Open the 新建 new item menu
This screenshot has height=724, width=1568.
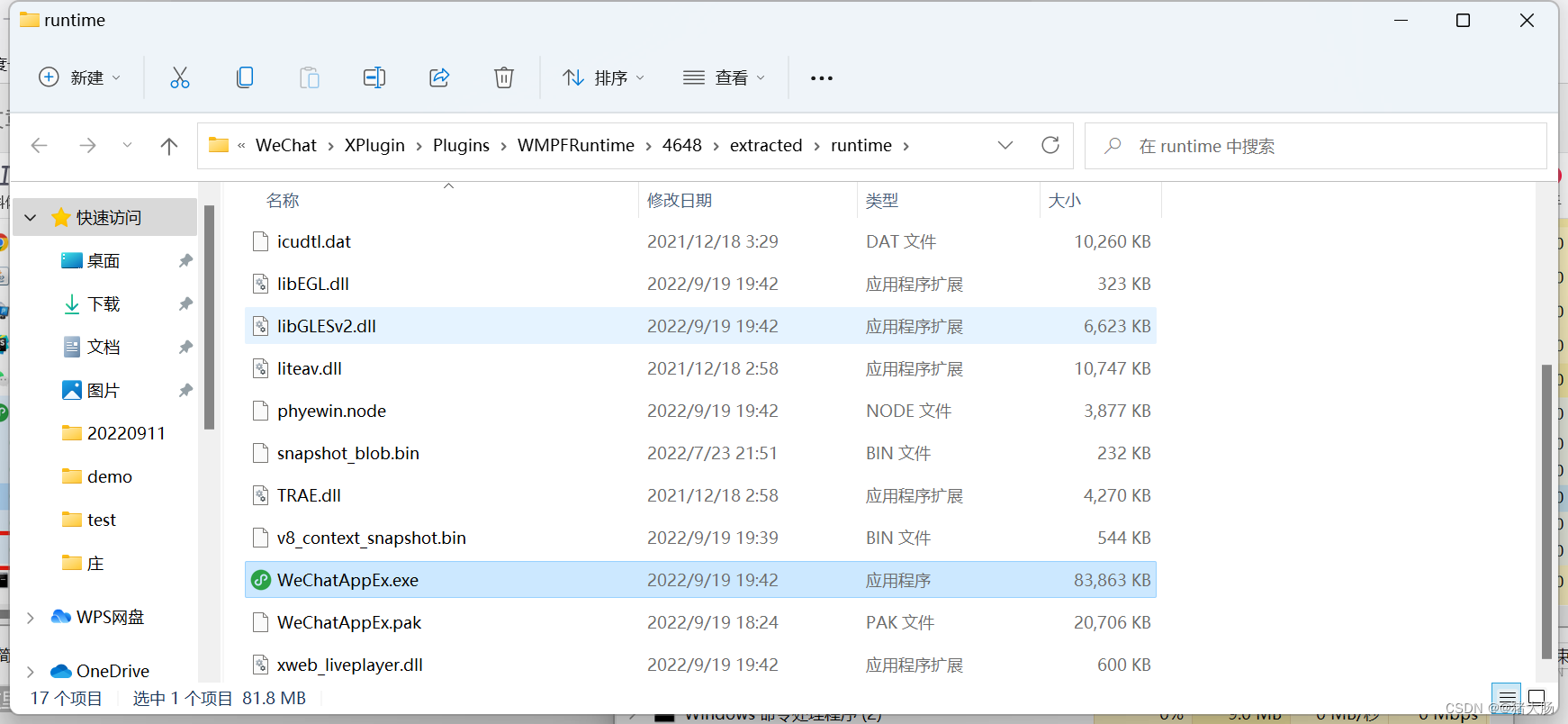click(x=79, y=77)
